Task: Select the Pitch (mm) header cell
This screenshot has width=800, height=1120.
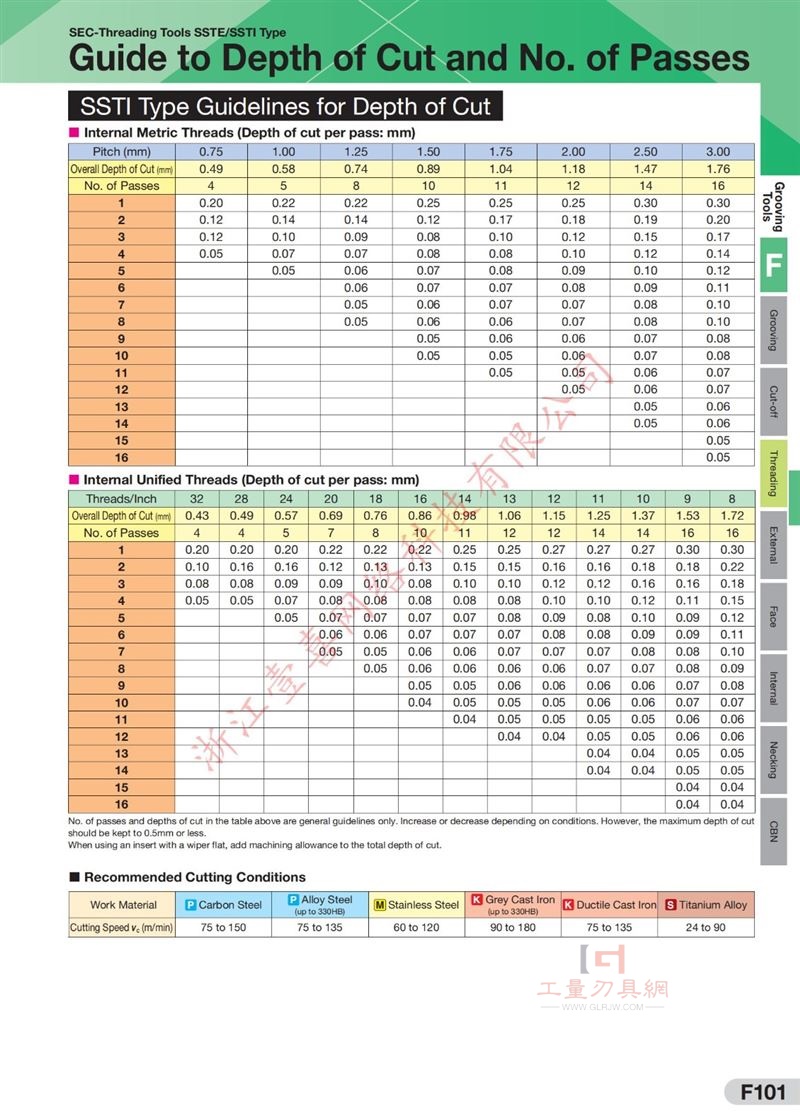Action: tap(122, 151)
